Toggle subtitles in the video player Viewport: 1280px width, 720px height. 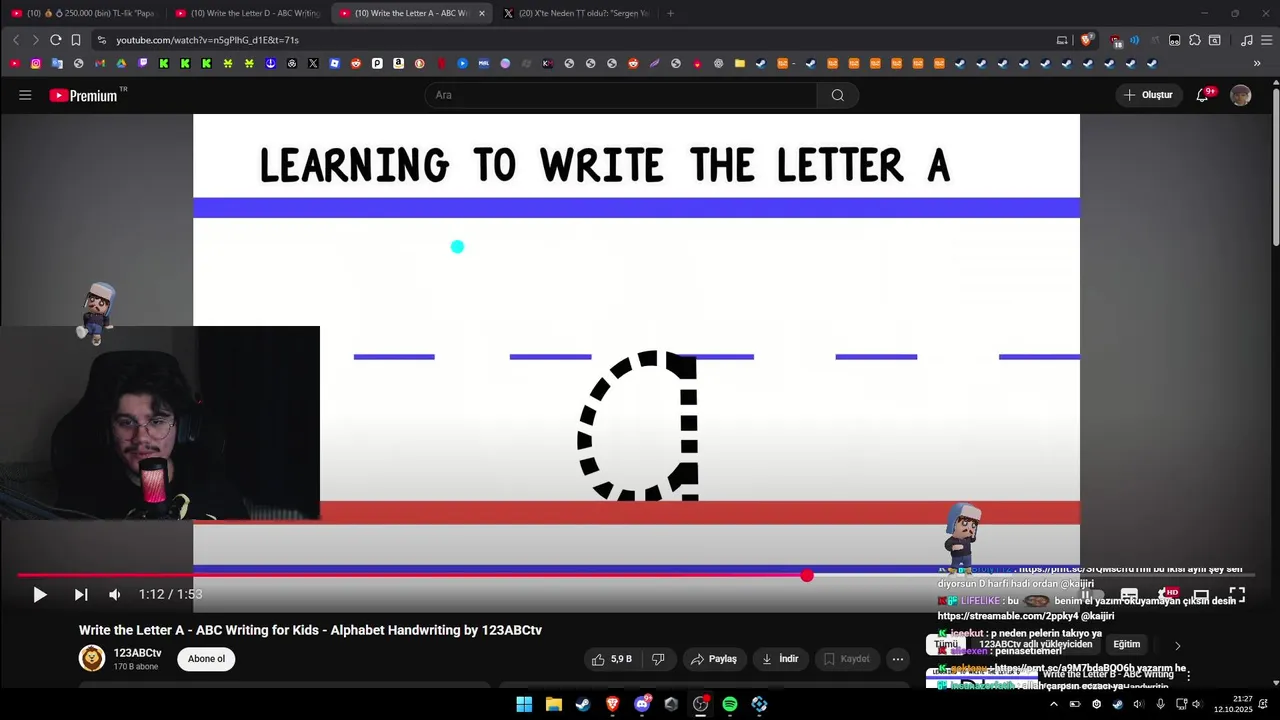1129,595
